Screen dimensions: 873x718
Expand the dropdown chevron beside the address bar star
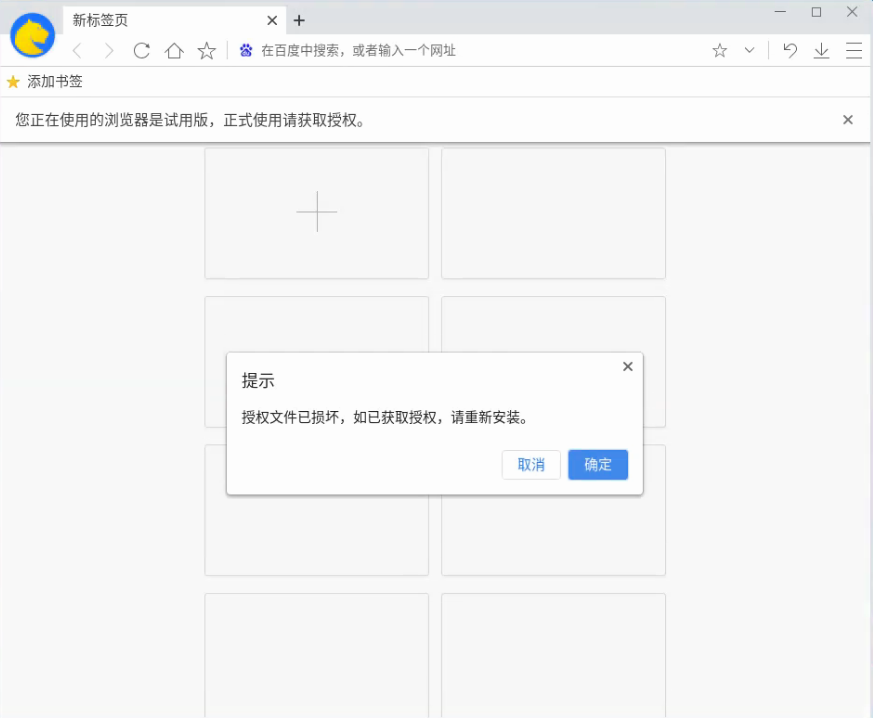749,51
